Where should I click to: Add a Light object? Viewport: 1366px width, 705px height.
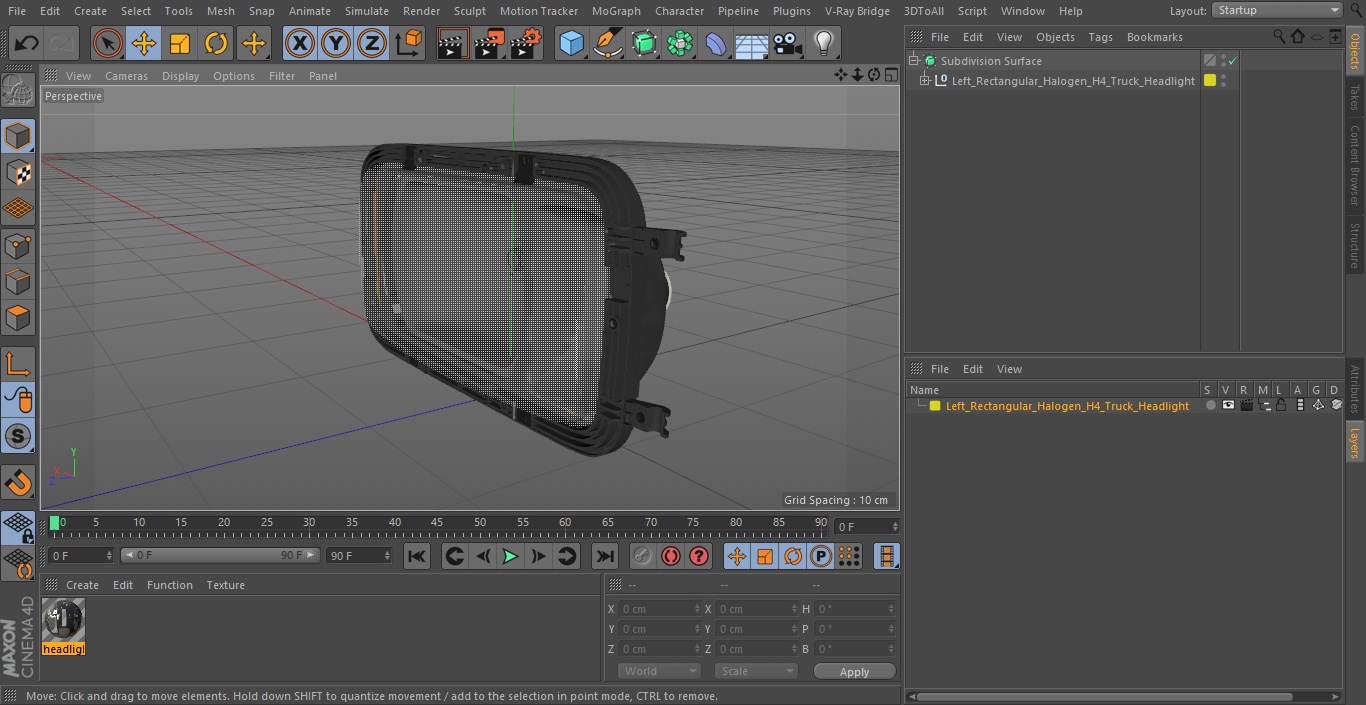click(x=823, y=43)
